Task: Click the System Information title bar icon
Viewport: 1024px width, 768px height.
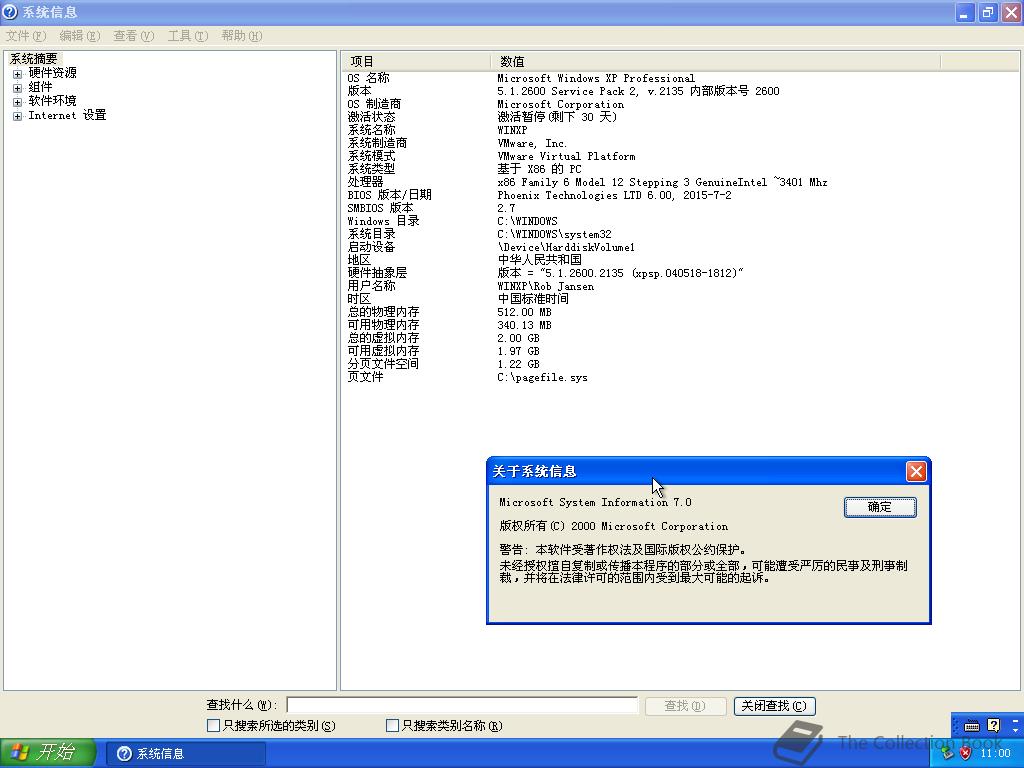Action: (x=10, y=12)
